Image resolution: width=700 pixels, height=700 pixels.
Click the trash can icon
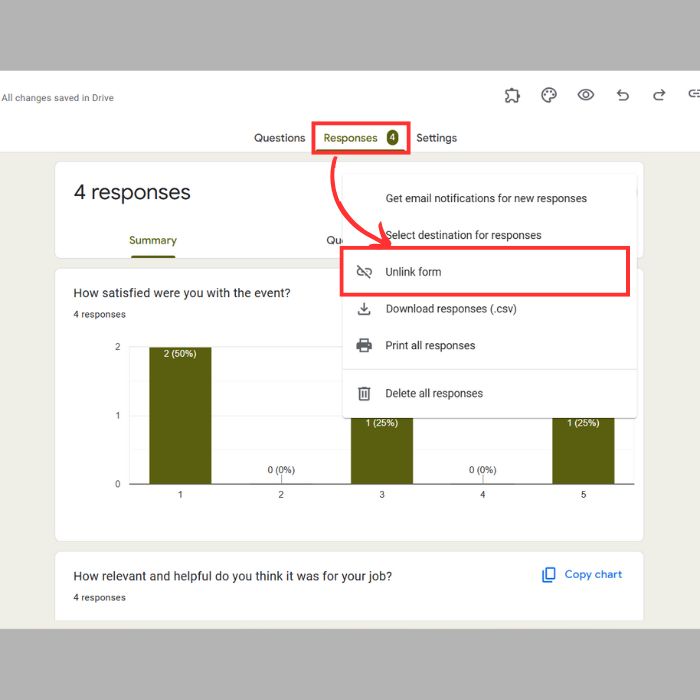coord(364,393)
